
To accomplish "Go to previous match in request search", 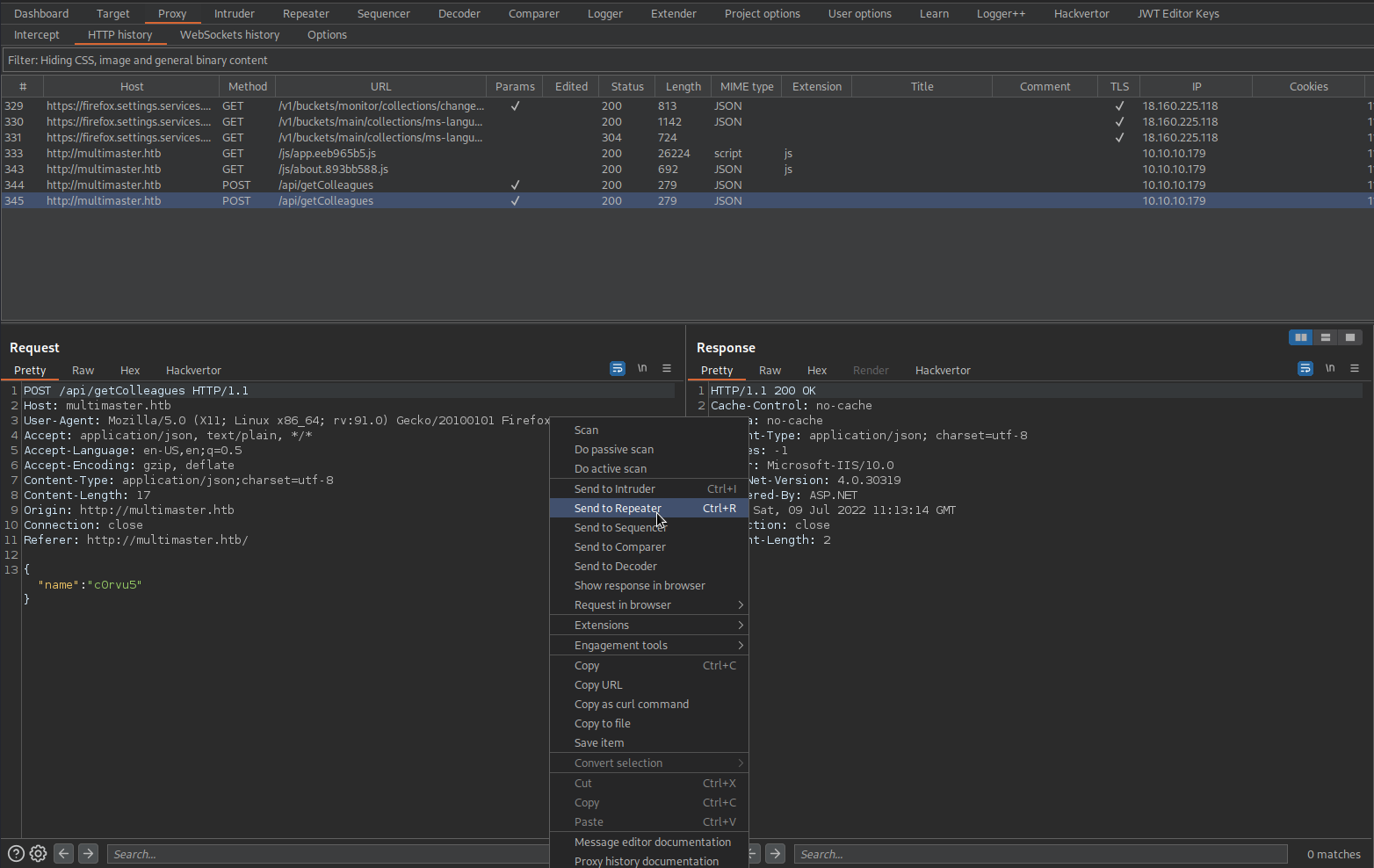I will pos(63,853).
